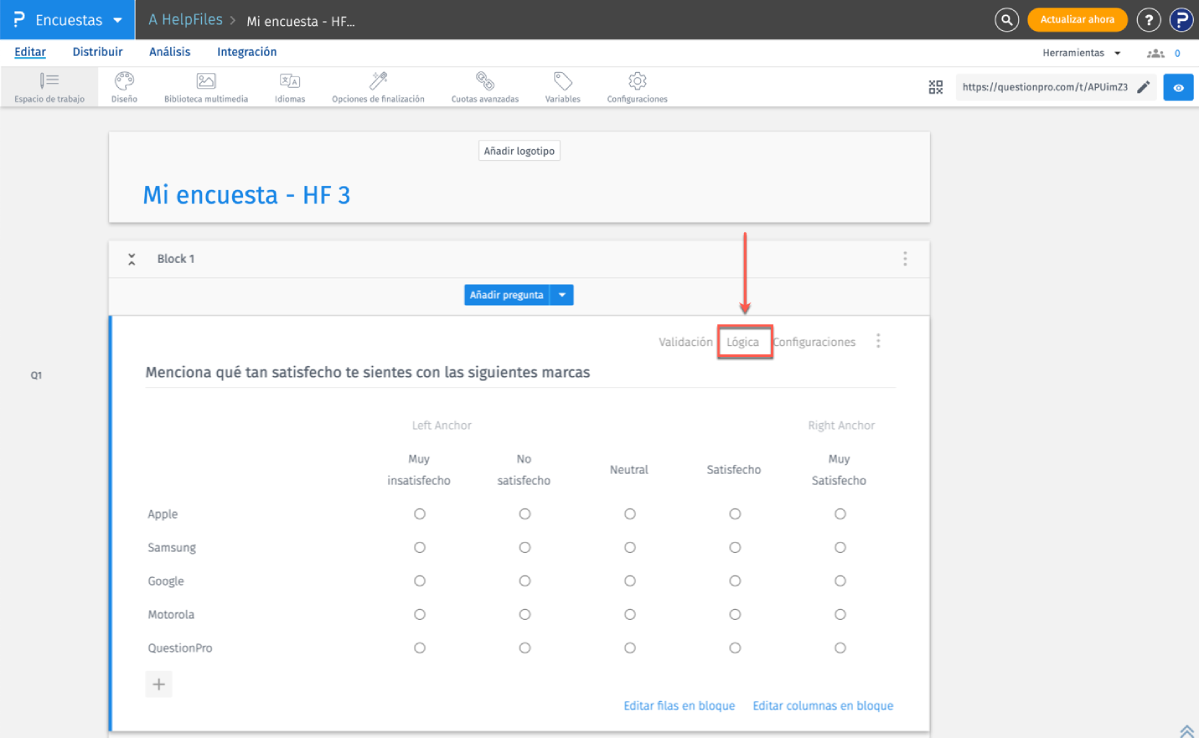Open question Lógica tab
This screenshot has width=1199, height=738.
[x=742, y=342]
